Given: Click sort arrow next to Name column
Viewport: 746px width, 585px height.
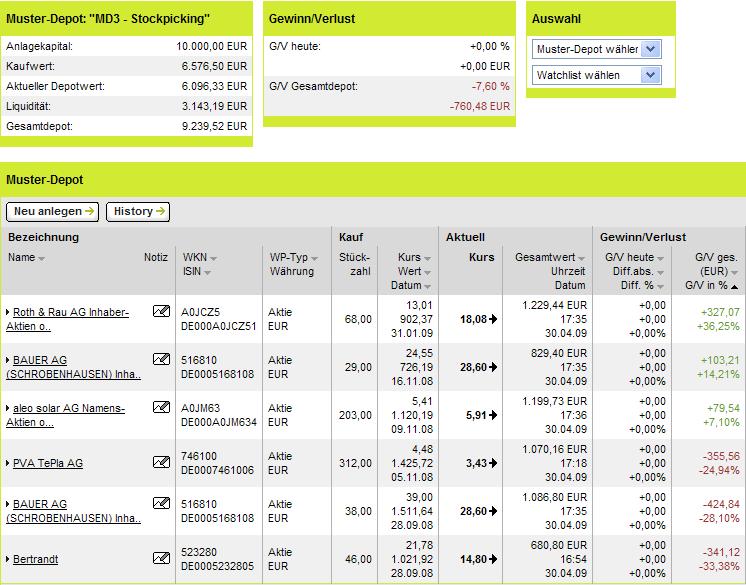Looking at the screenshot, I should tap(41, 258).
